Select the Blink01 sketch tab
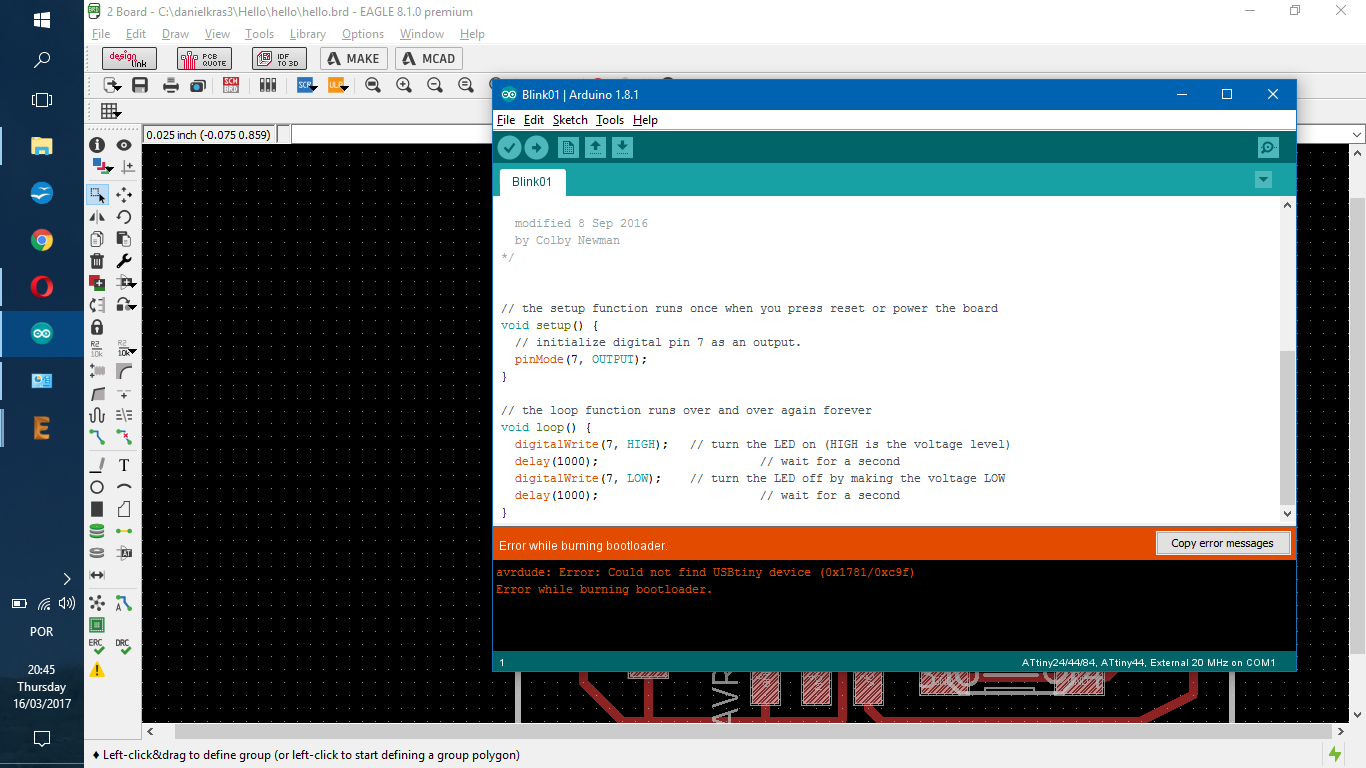The width and height of the screenshot is (1366, 768). 532,182
